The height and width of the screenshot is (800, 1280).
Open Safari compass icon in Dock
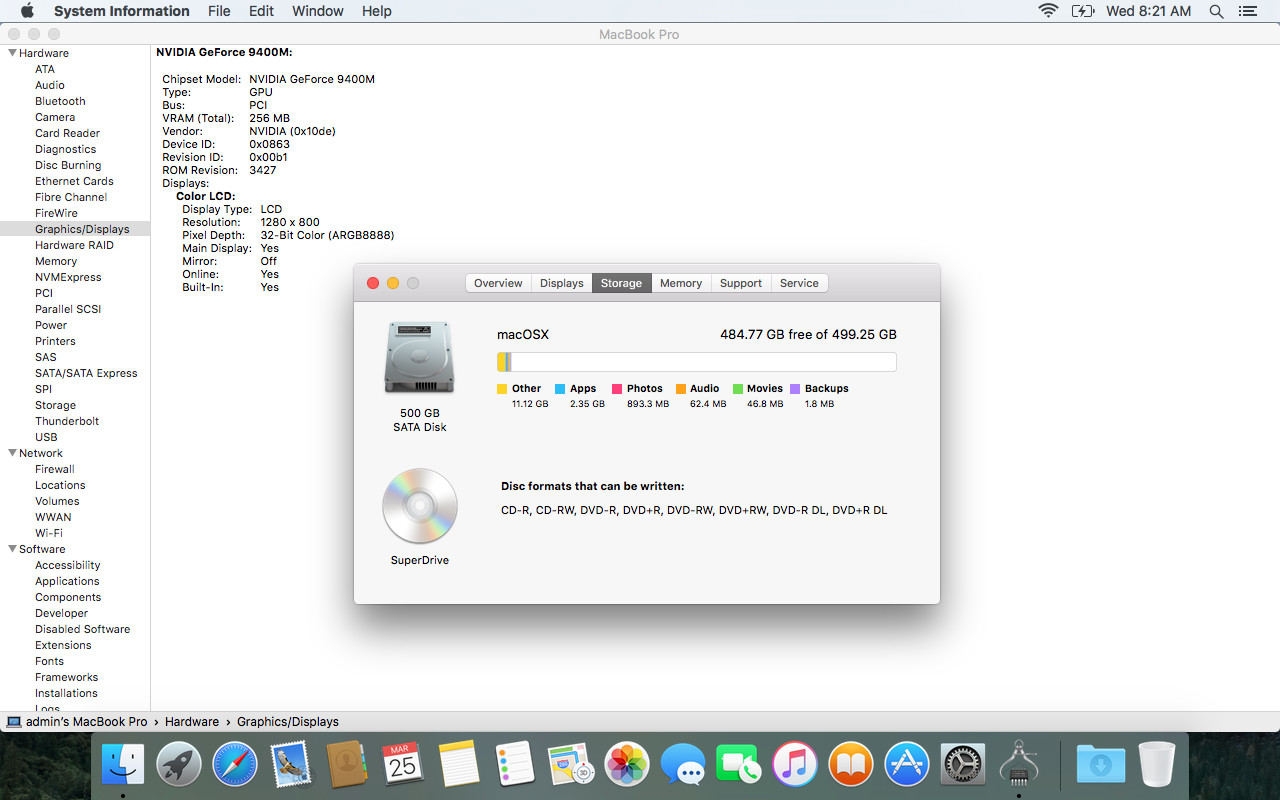(x=235, y=765)
